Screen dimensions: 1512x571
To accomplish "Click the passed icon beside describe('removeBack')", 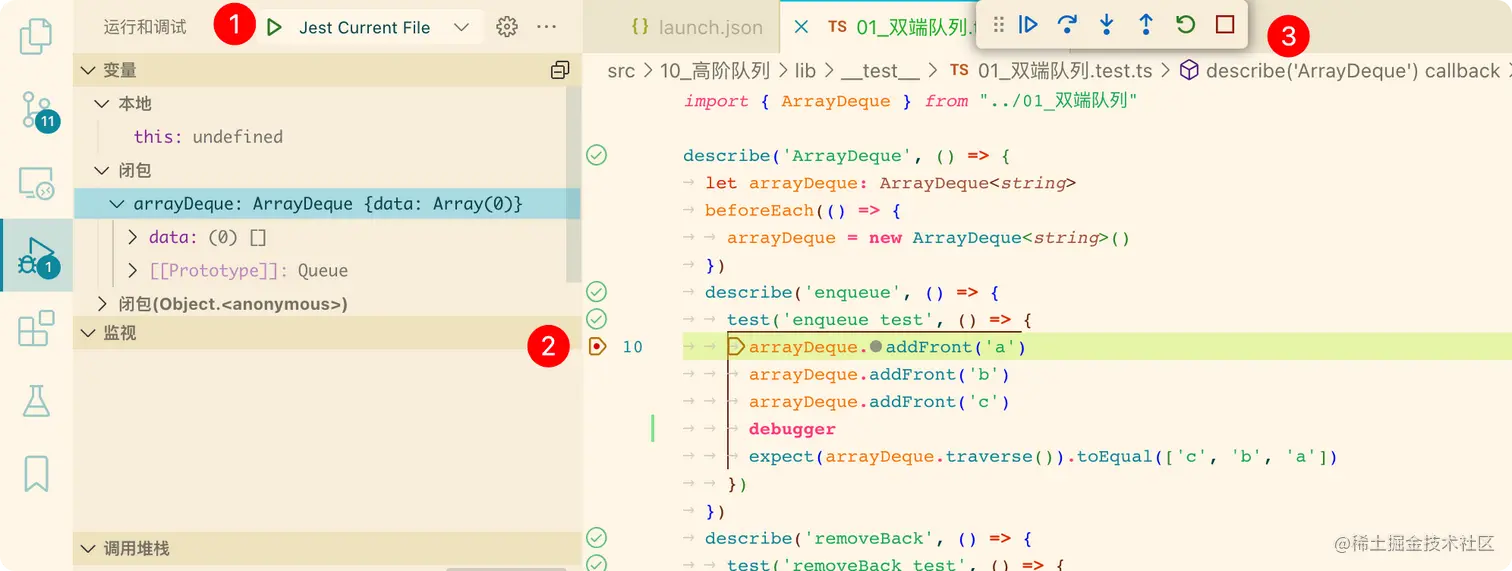I will pyautogui.click(x=597, y=538).
